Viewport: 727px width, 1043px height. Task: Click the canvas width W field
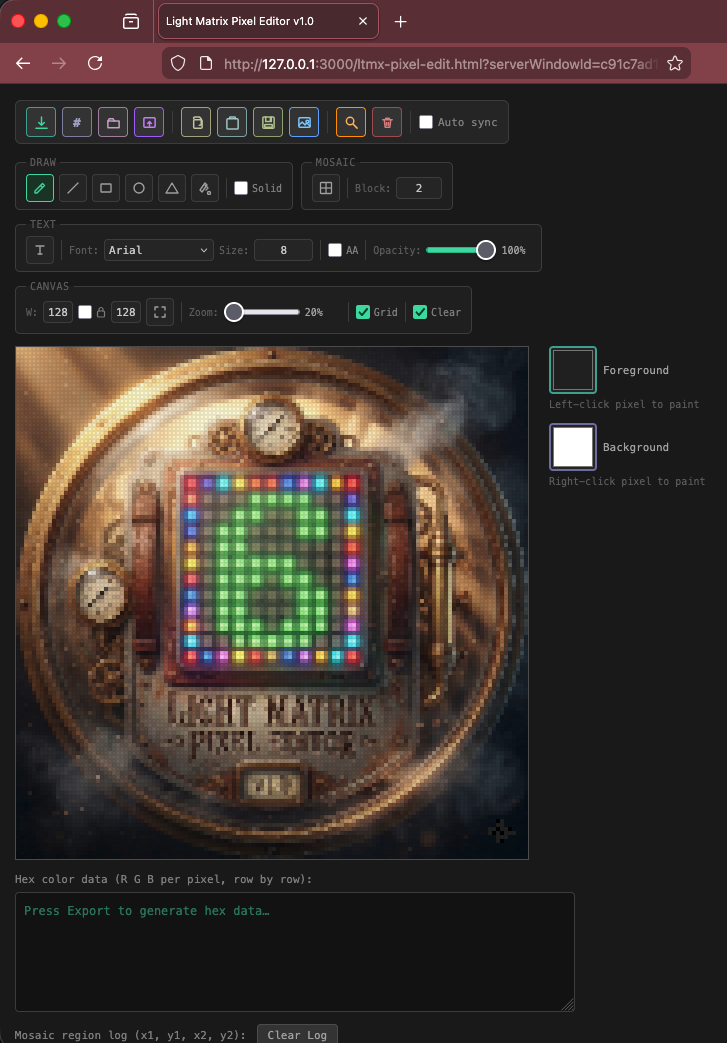[58, 312]
